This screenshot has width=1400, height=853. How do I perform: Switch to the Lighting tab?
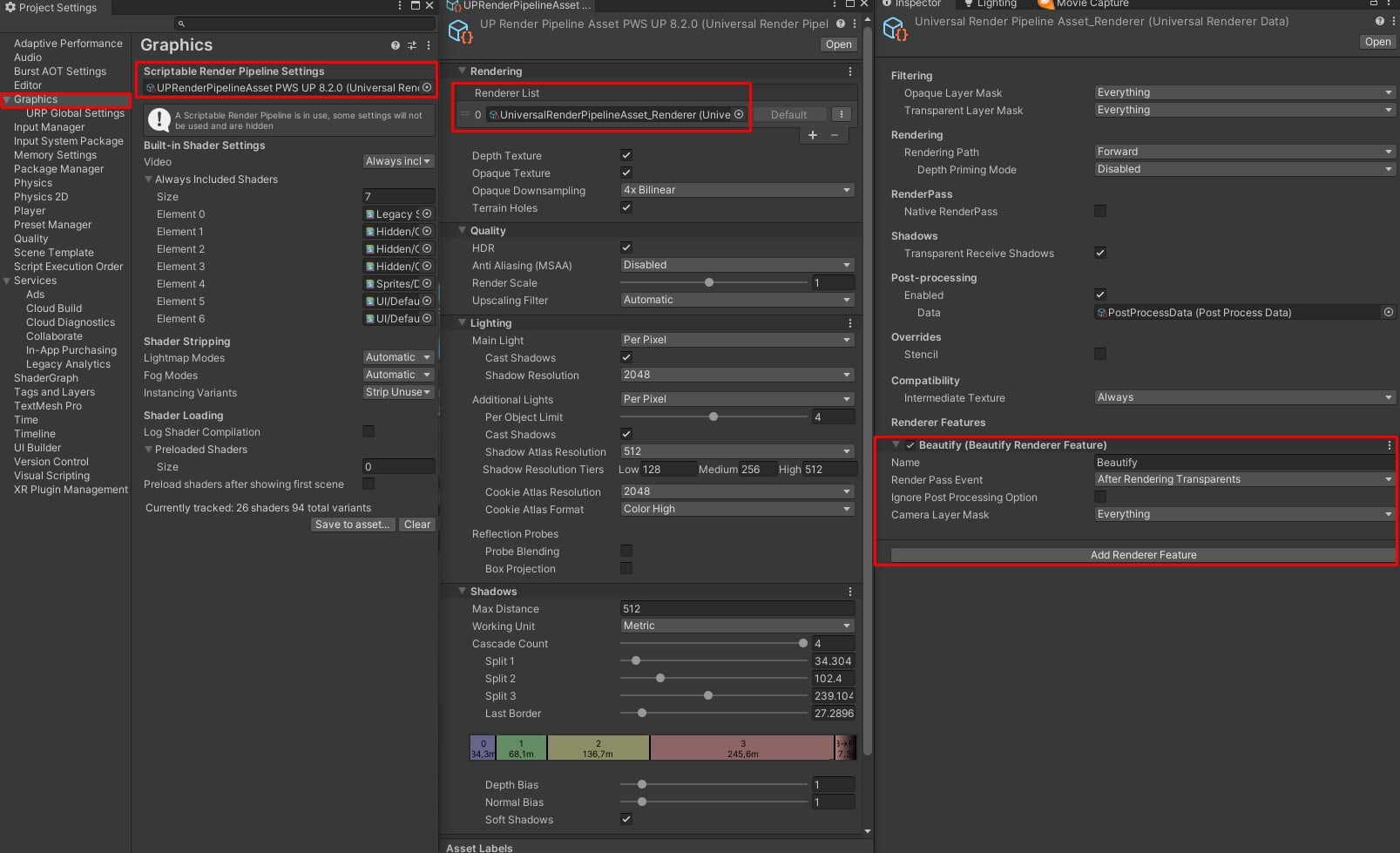pos(990,4)
